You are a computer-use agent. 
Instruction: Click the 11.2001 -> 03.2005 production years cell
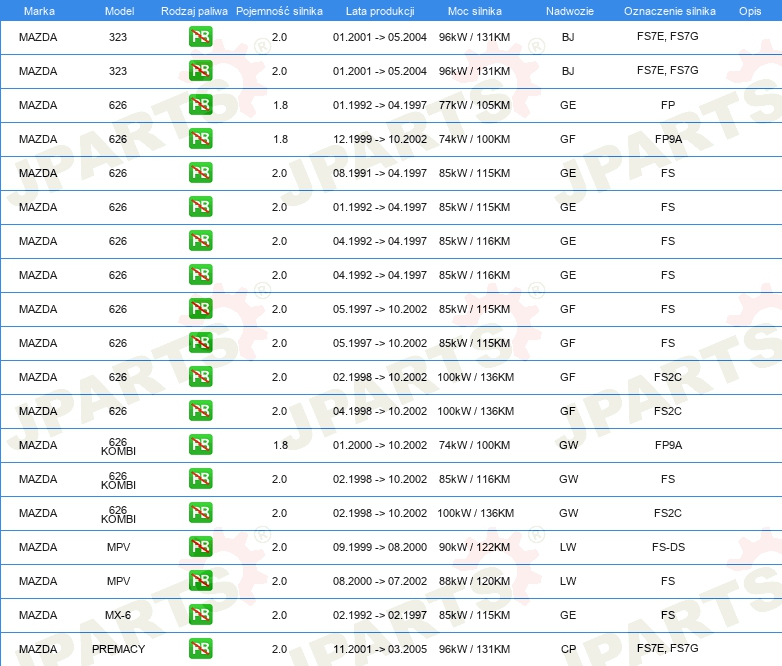(380, 649)
